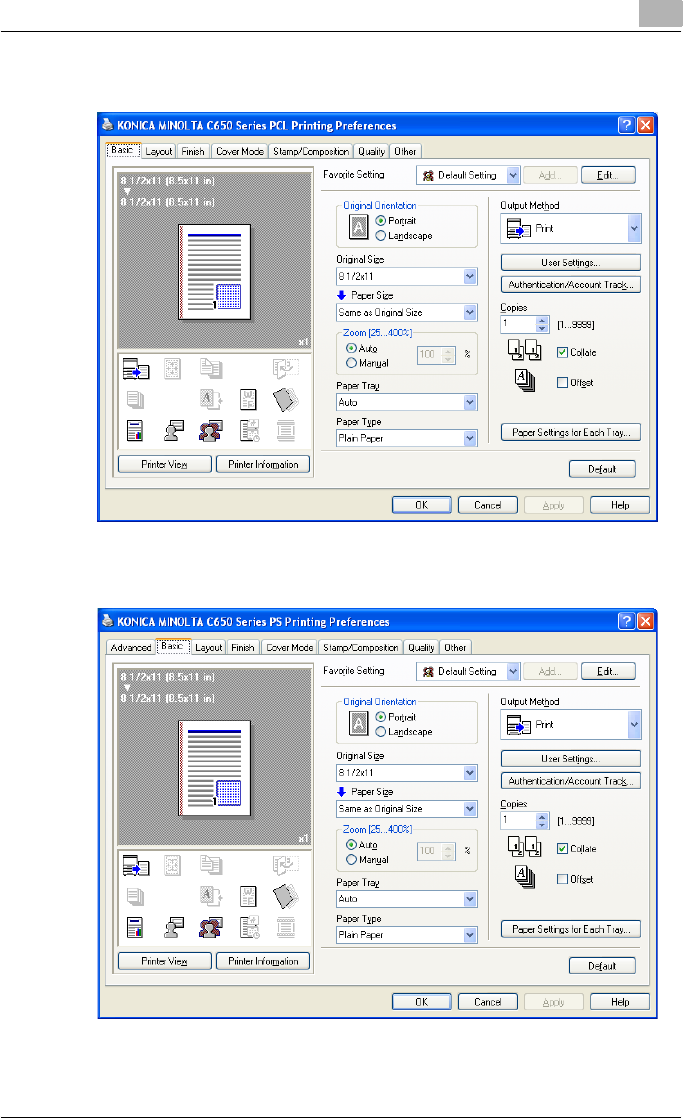Switch to Layout tab in PCL window
Image resolution: width=683 pixels, height=1118 pixels.
tap(158, 151)
